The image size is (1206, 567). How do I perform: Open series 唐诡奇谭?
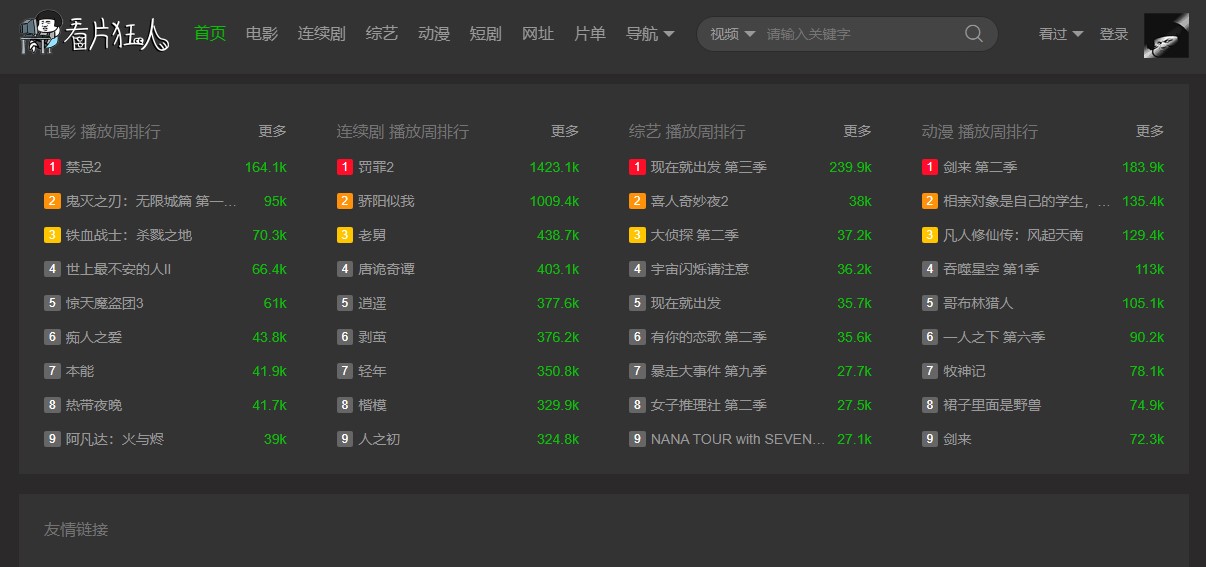coord(387,269)
